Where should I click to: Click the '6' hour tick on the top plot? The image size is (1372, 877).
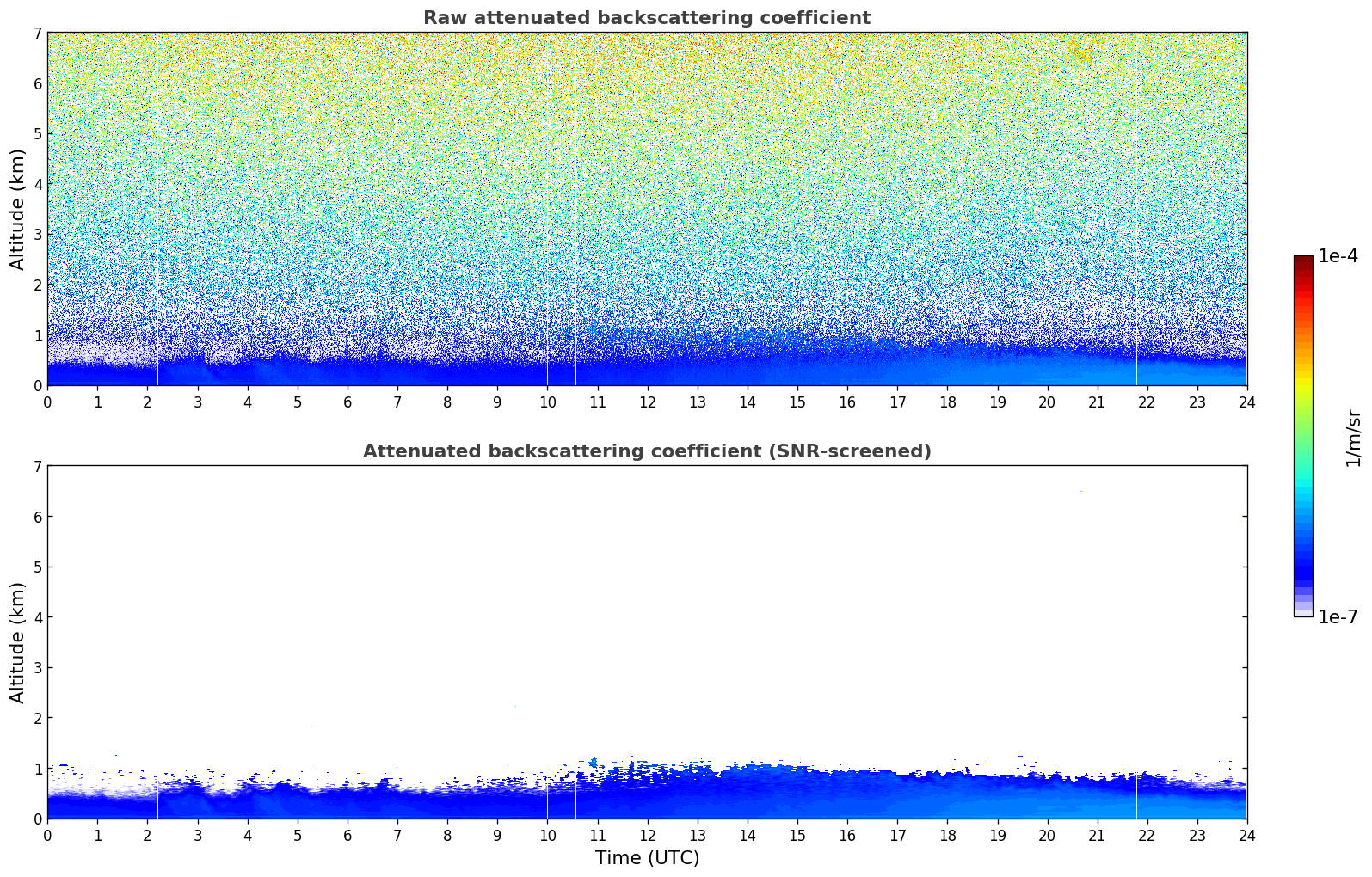(348, 402)
